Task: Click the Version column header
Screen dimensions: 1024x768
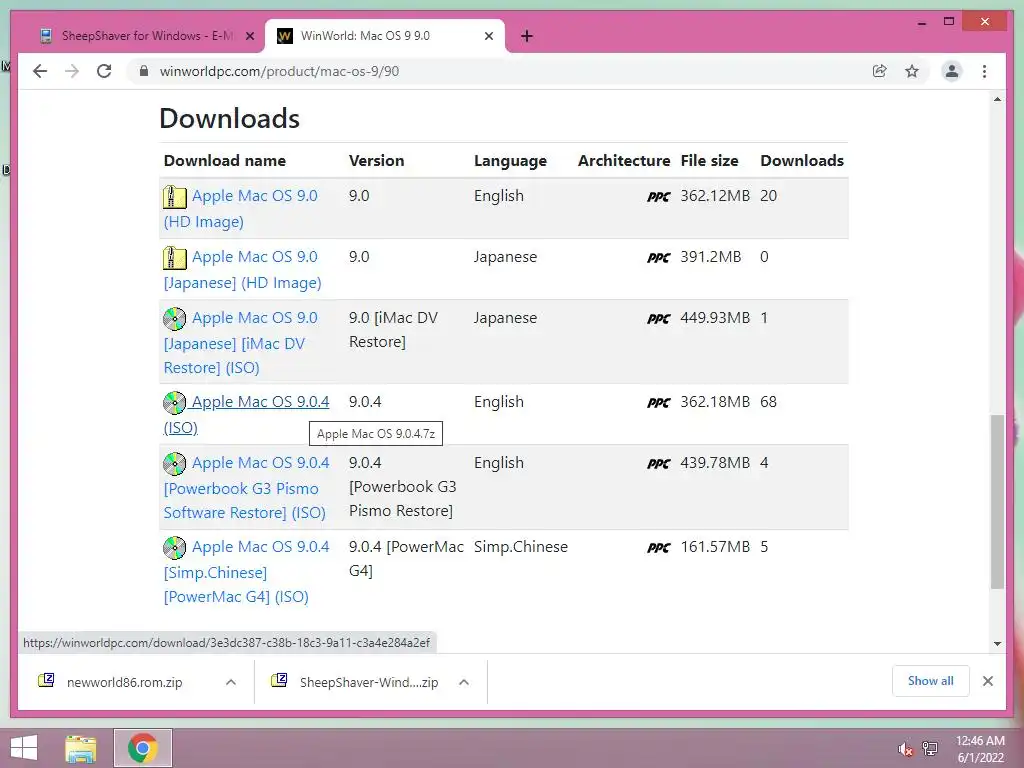Action: coord(376,161)
